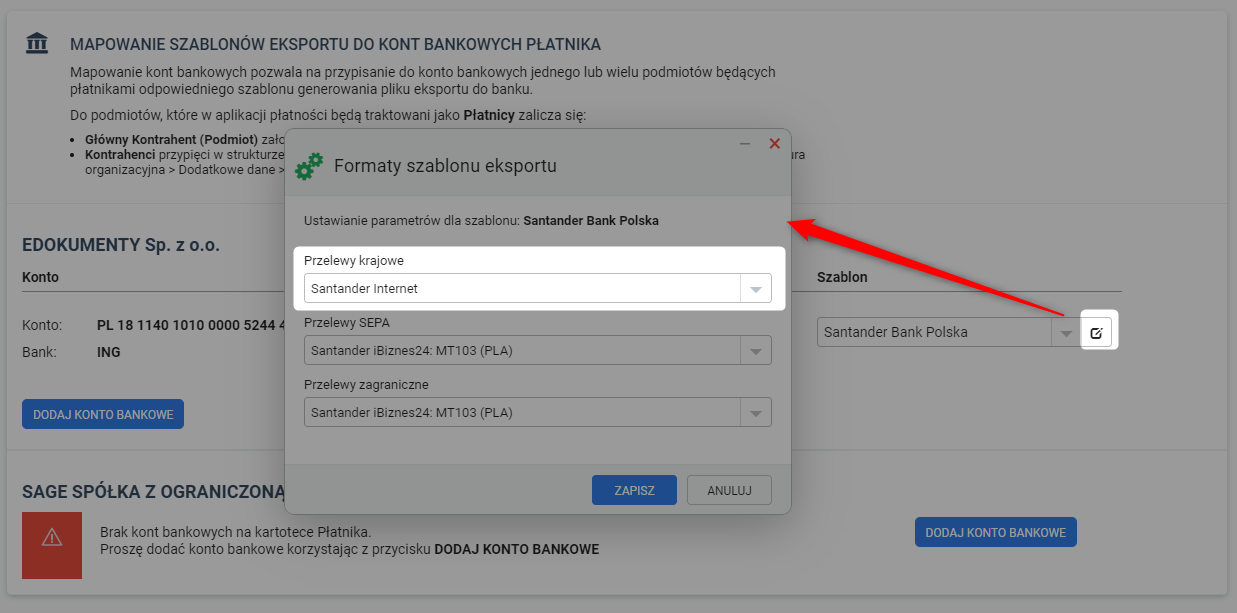
Task: Cancel the dialog with the ANULUJ button
Action: [x=729, y=491]
